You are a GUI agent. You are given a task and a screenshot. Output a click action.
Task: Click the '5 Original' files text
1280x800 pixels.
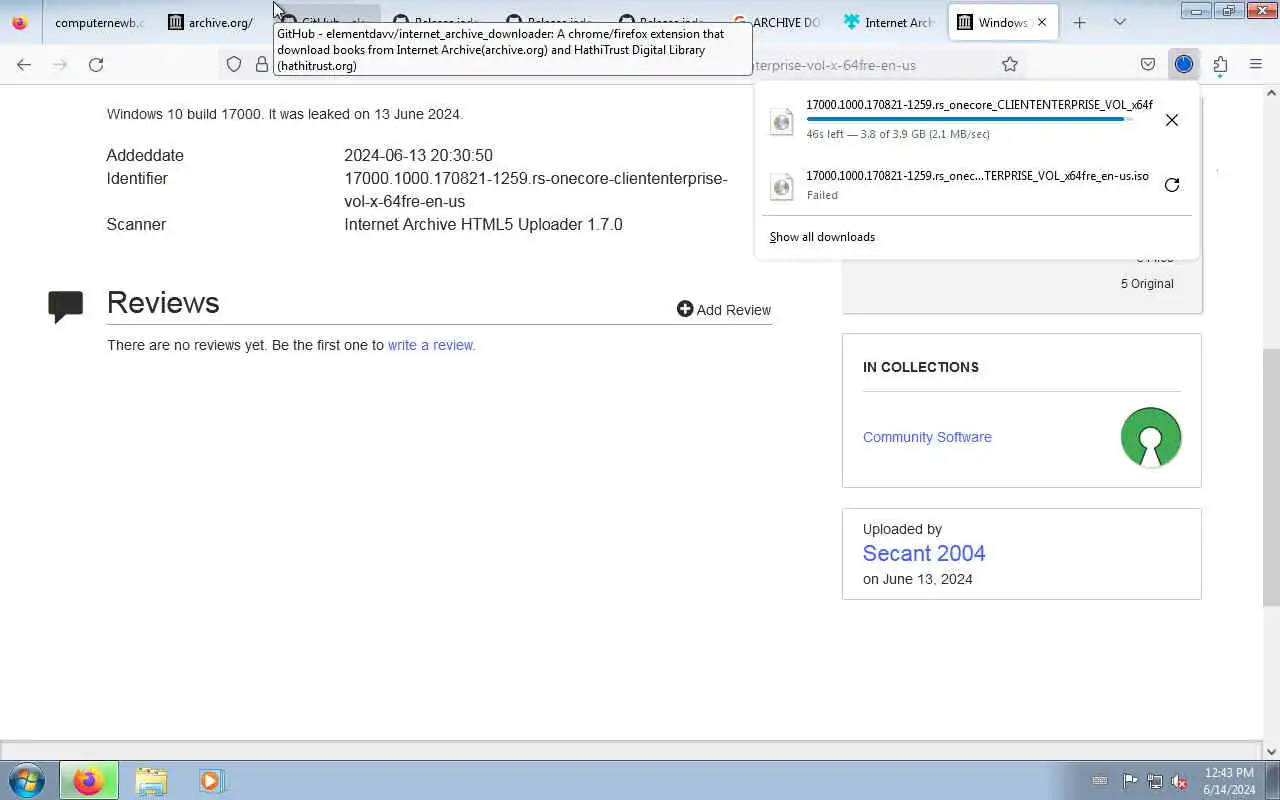pyautogui.click(x=1147, y=284)
